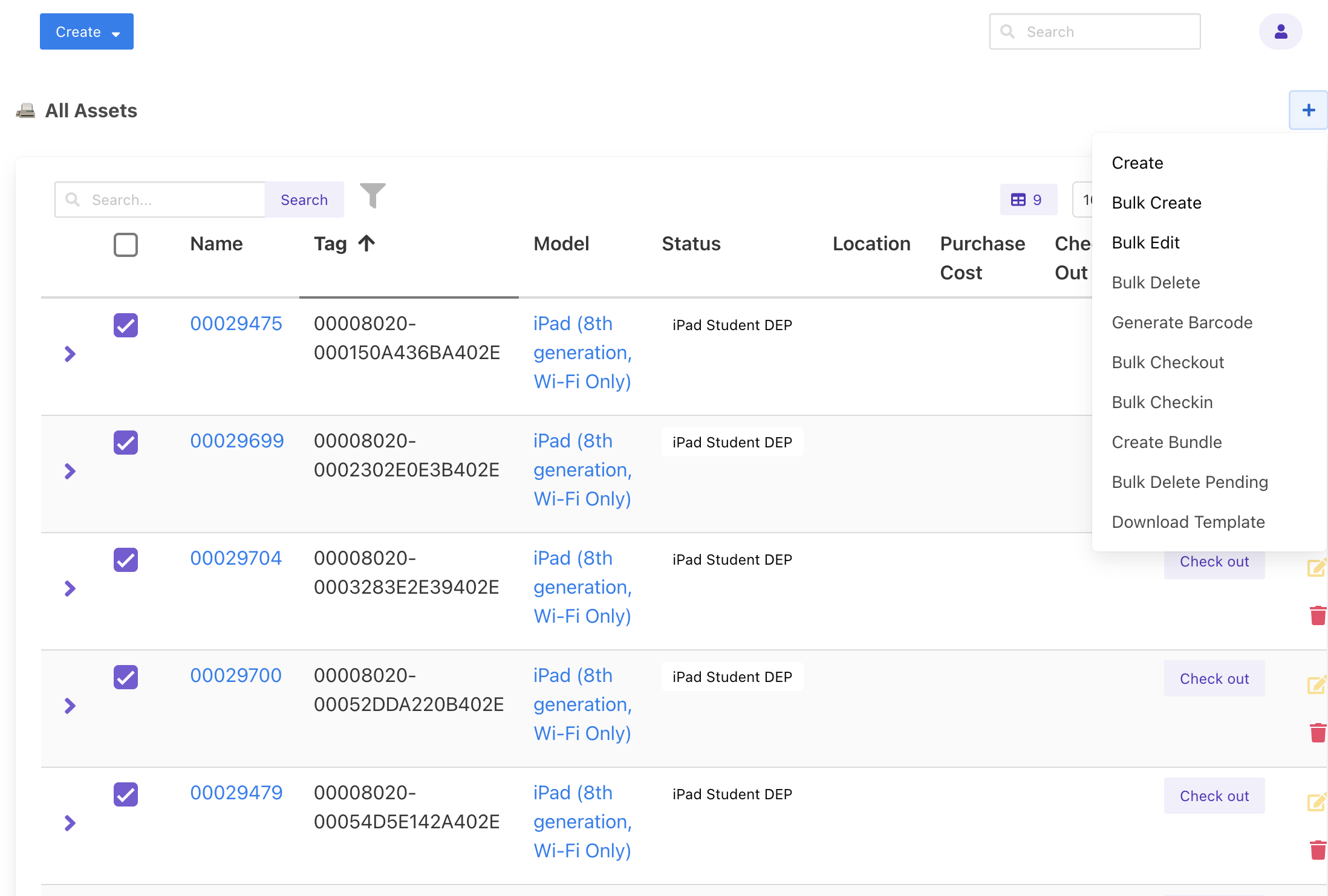Open asset link 00029475

236,324
